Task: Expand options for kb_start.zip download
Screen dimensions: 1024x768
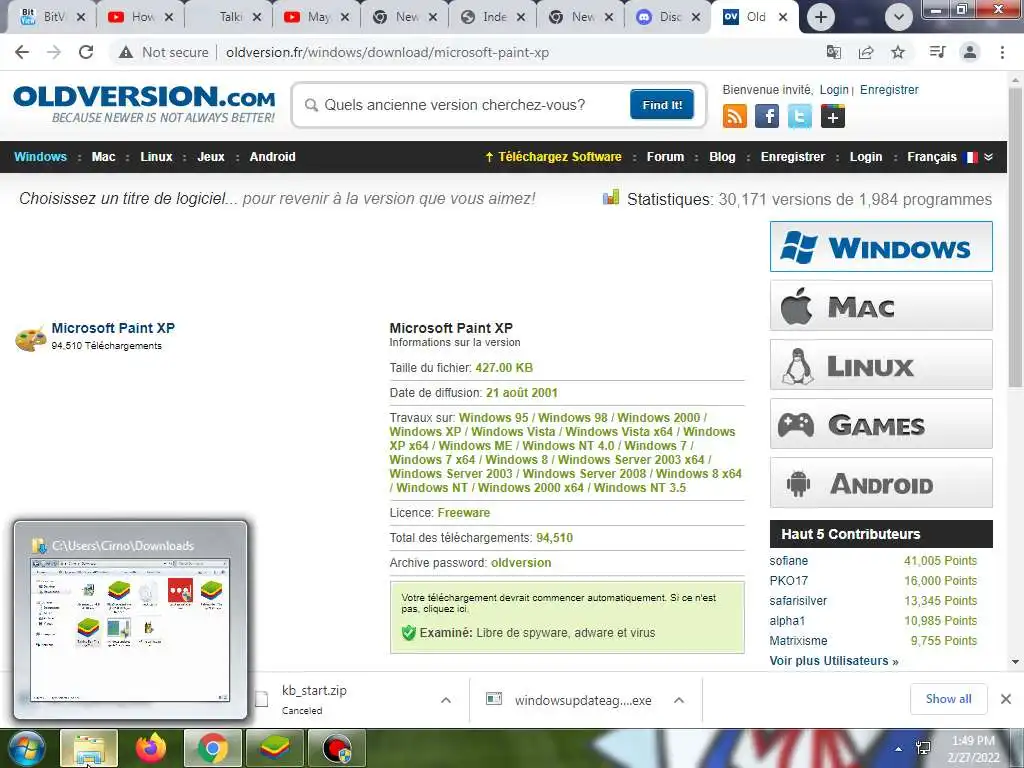Action: click(446, 700)
